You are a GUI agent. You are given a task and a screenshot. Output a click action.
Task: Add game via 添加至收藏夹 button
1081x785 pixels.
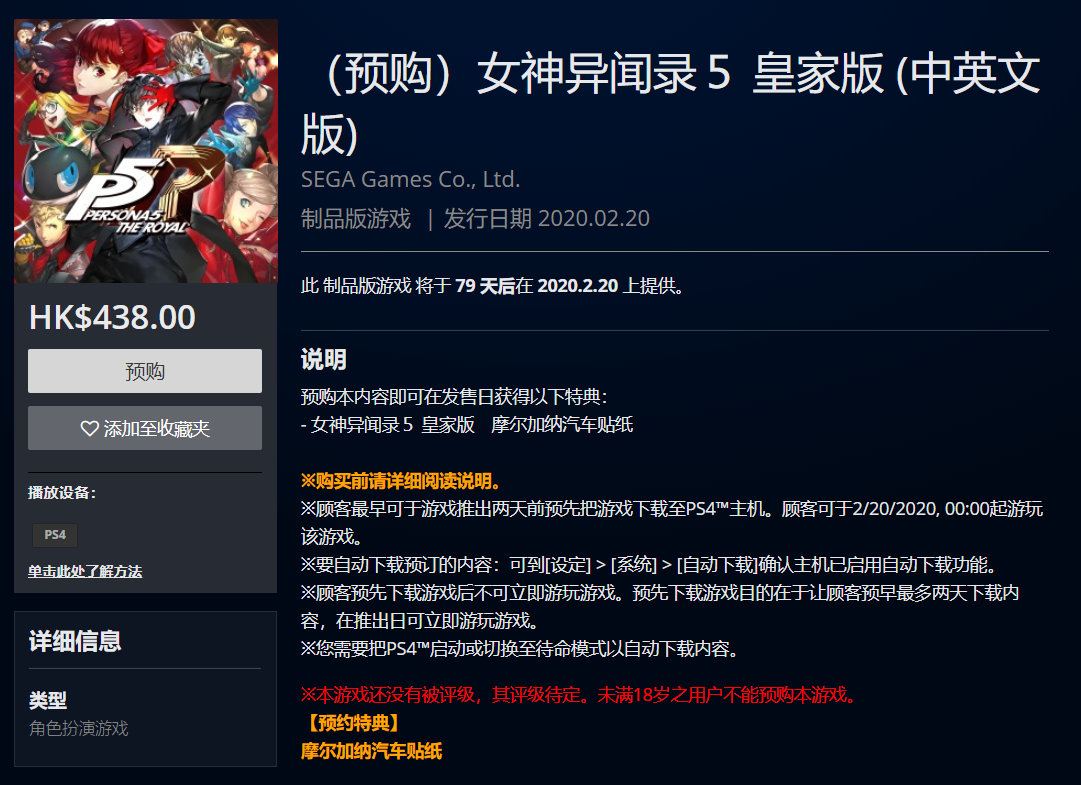click(145, 428)
